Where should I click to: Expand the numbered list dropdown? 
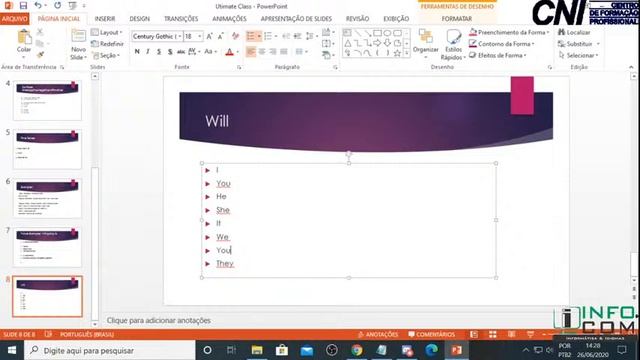point(276,36)
